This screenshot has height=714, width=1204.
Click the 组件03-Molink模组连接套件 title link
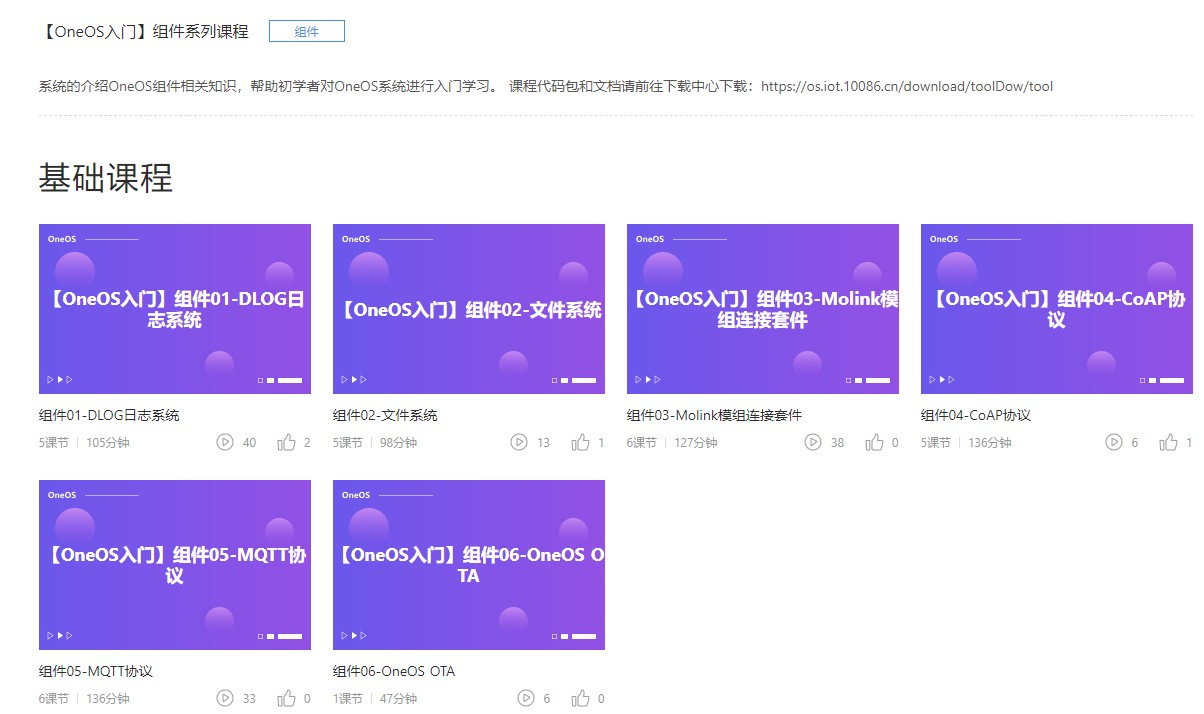[714, 415]
